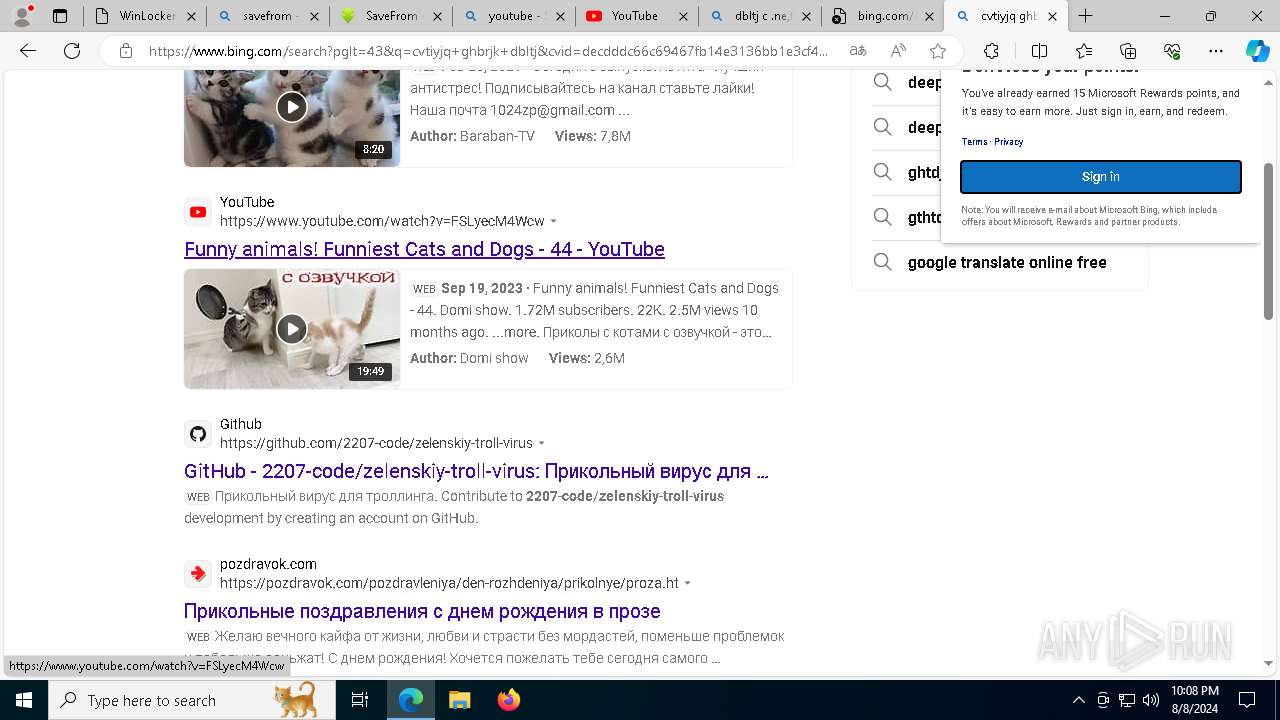The image size is (1280, 720).
Task: Click 'Author: Domi show' text
Action: [x=469, y=358]
